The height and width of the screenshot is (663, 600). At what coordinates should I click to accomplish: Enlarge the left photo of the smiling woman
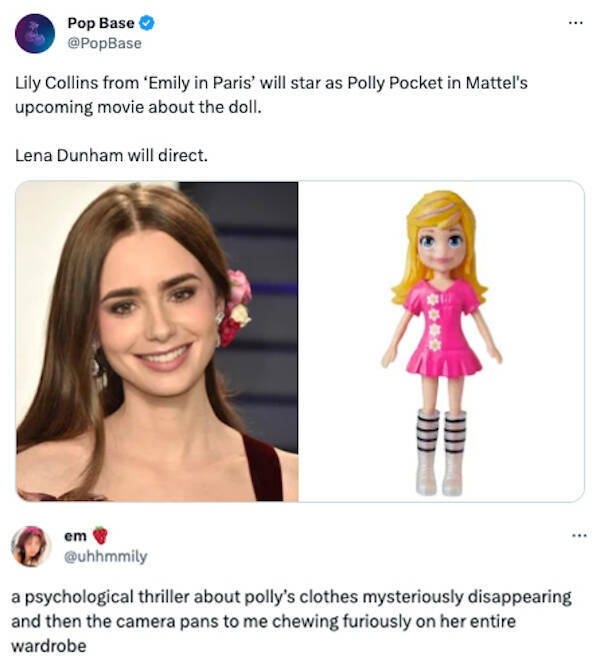(157, 341)
